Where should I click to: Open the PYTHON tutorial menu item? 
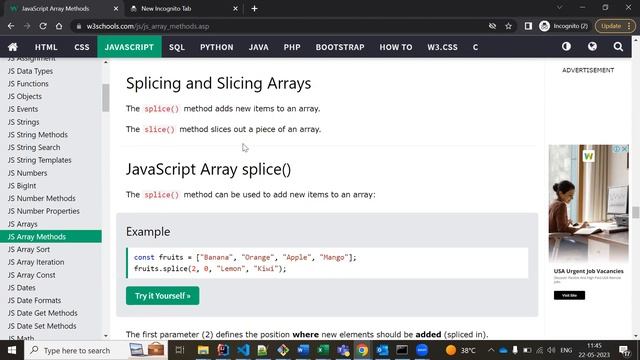pos(217,47)
